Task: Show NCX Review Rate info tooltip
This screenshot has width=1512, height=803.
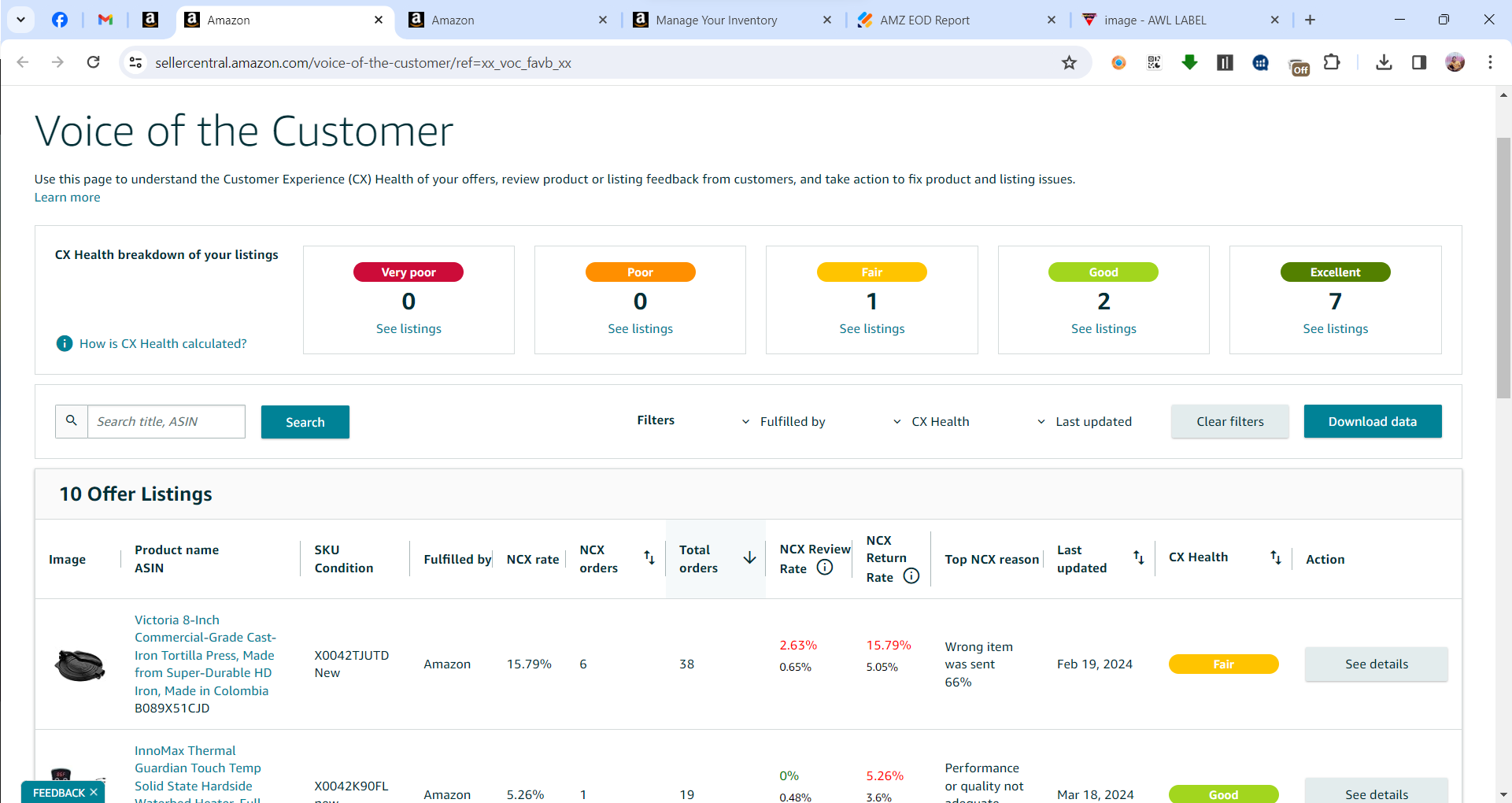Action: tap(825, 568)
